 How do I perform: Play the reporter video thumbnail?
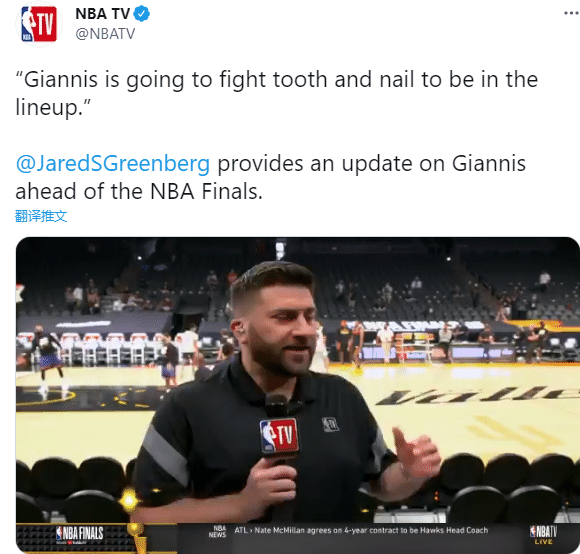coord(297,395)
